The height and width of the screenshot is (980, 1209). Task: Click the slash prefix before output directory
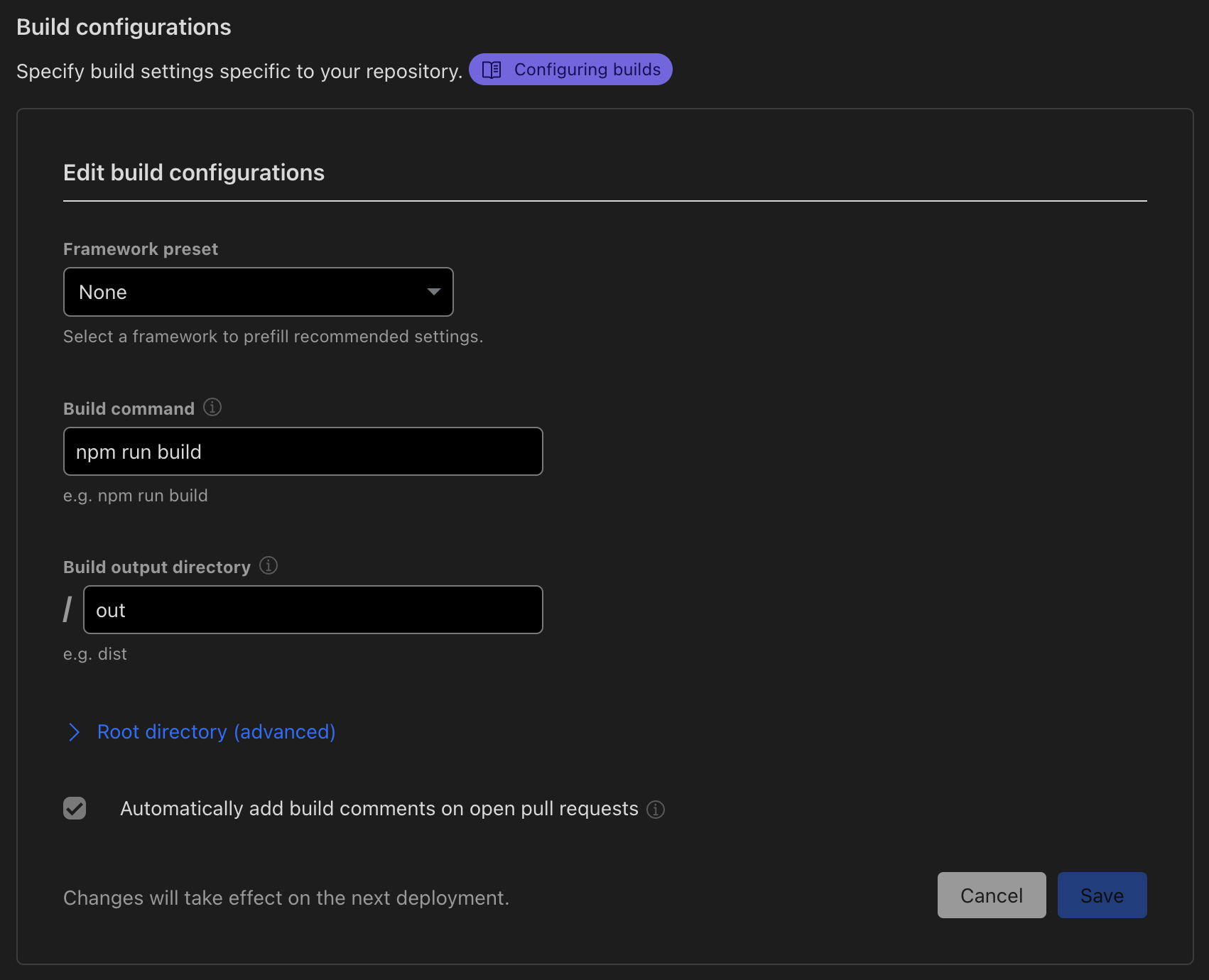tap(67, 610)
